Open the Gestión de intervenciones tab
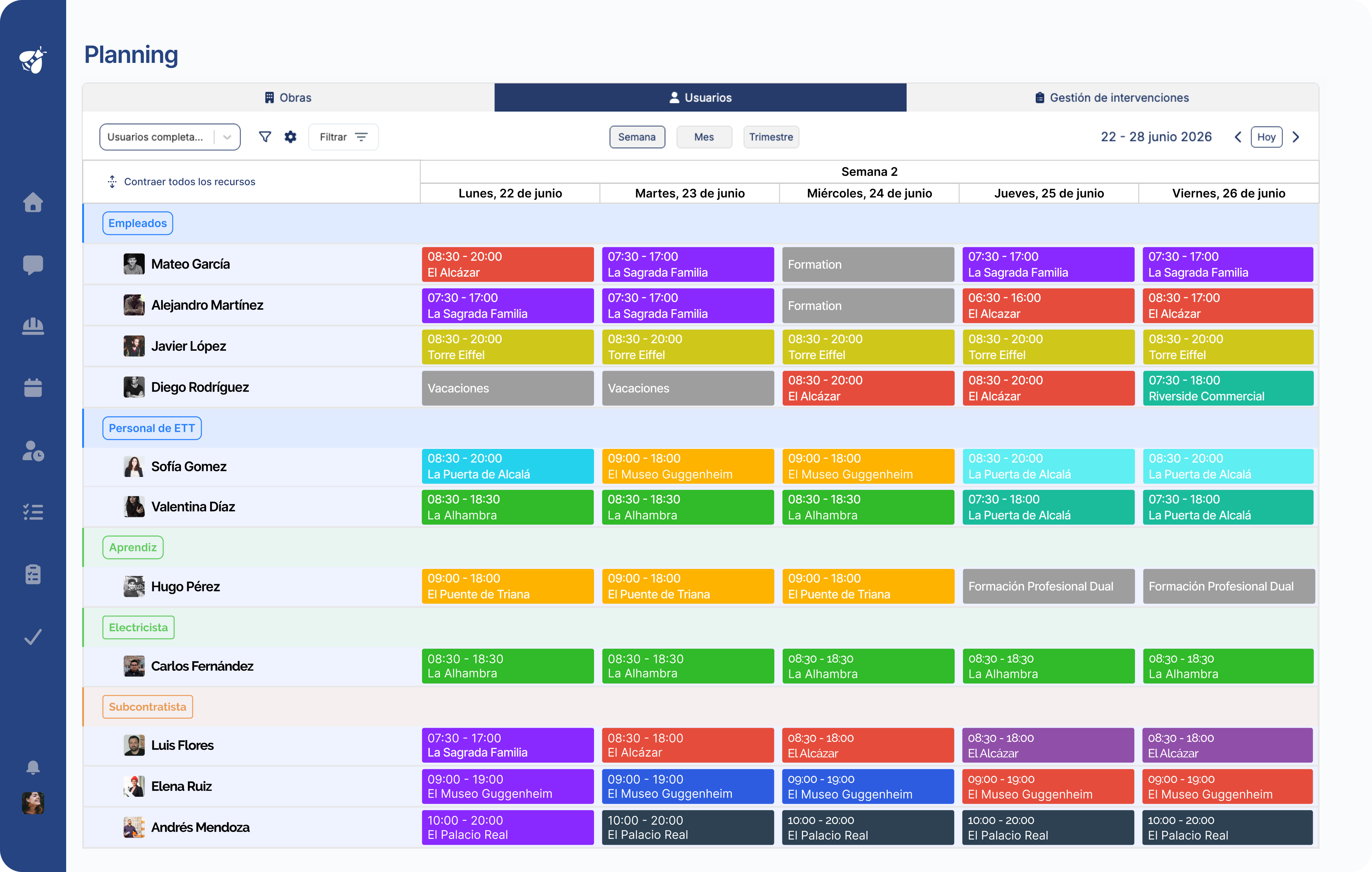This screenshot has height=872, width=1372. tap(1112, 97)
